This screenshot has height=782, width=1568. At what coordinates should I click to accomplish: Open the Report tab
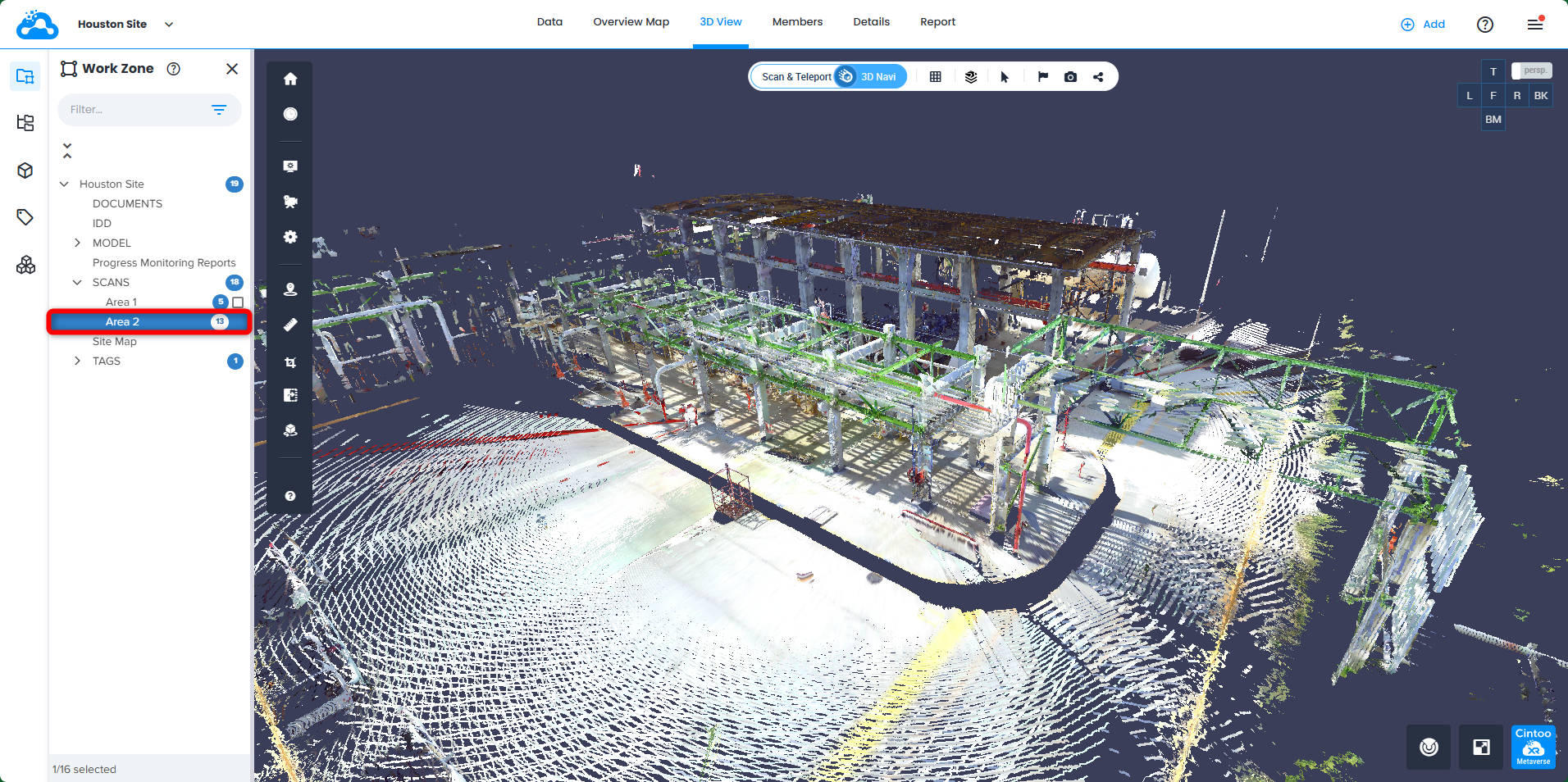point(937,22)
